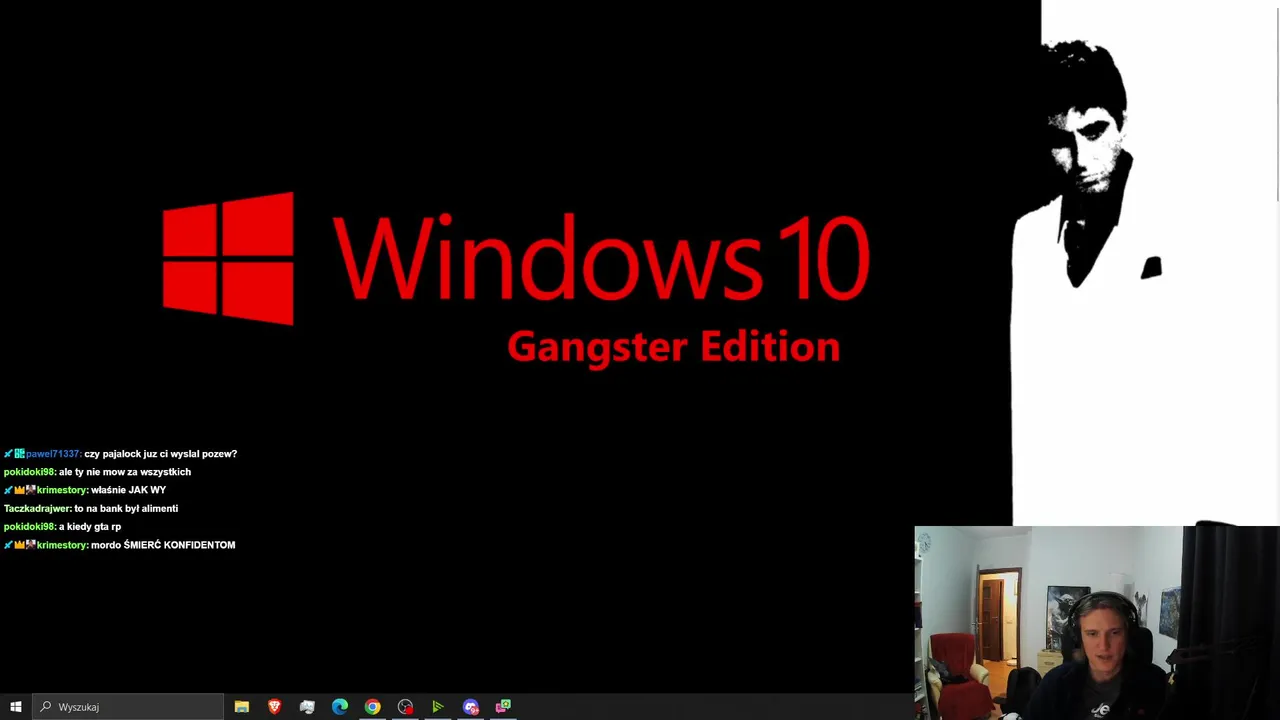Image resolution: width=1280 pixels, height=720 pixels.
Task: Click krimestory's 'właśnie JAK WY' message
Action: [x=128, y=490]
